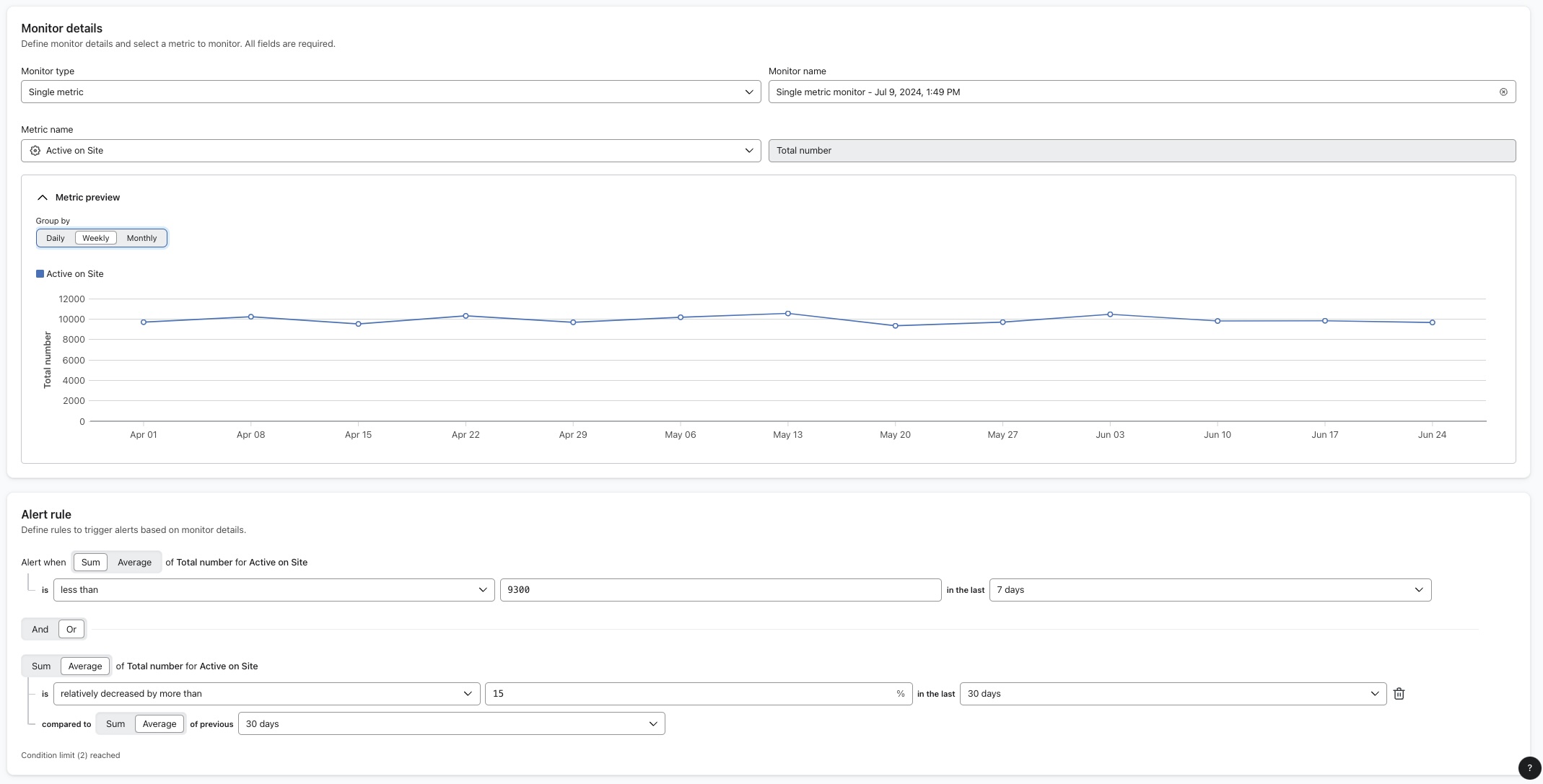Click the Active on Site metric icon

click(35, 150)
